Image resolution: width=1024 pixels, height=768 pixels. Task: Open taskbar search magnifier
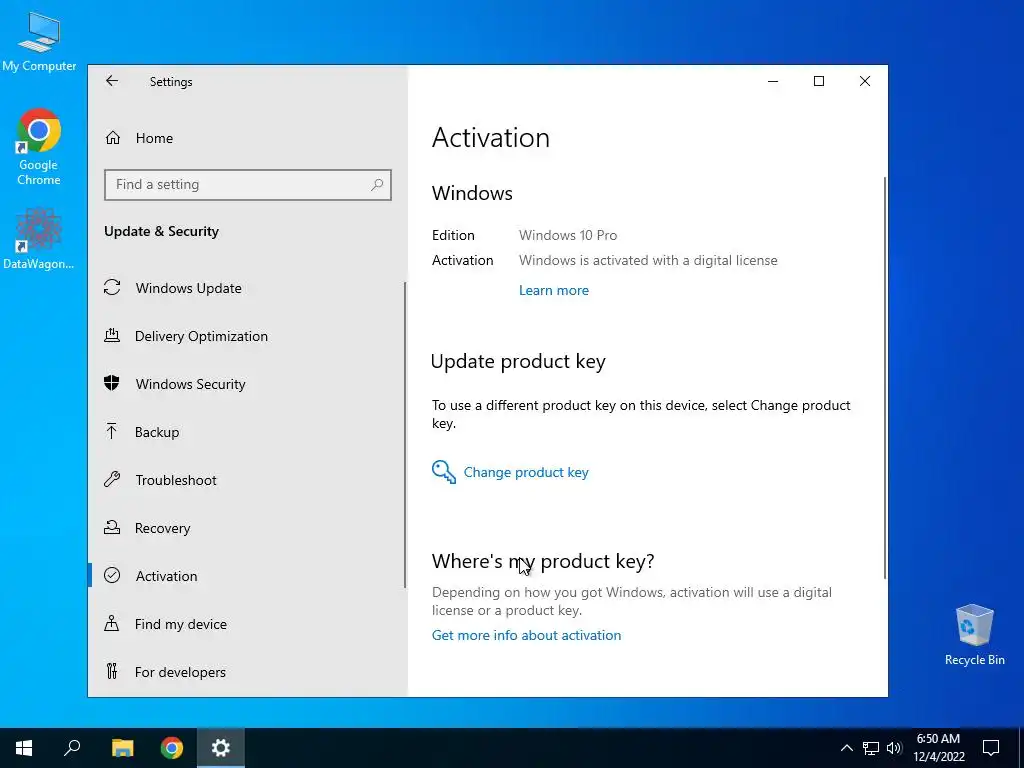tap(72, 748)
